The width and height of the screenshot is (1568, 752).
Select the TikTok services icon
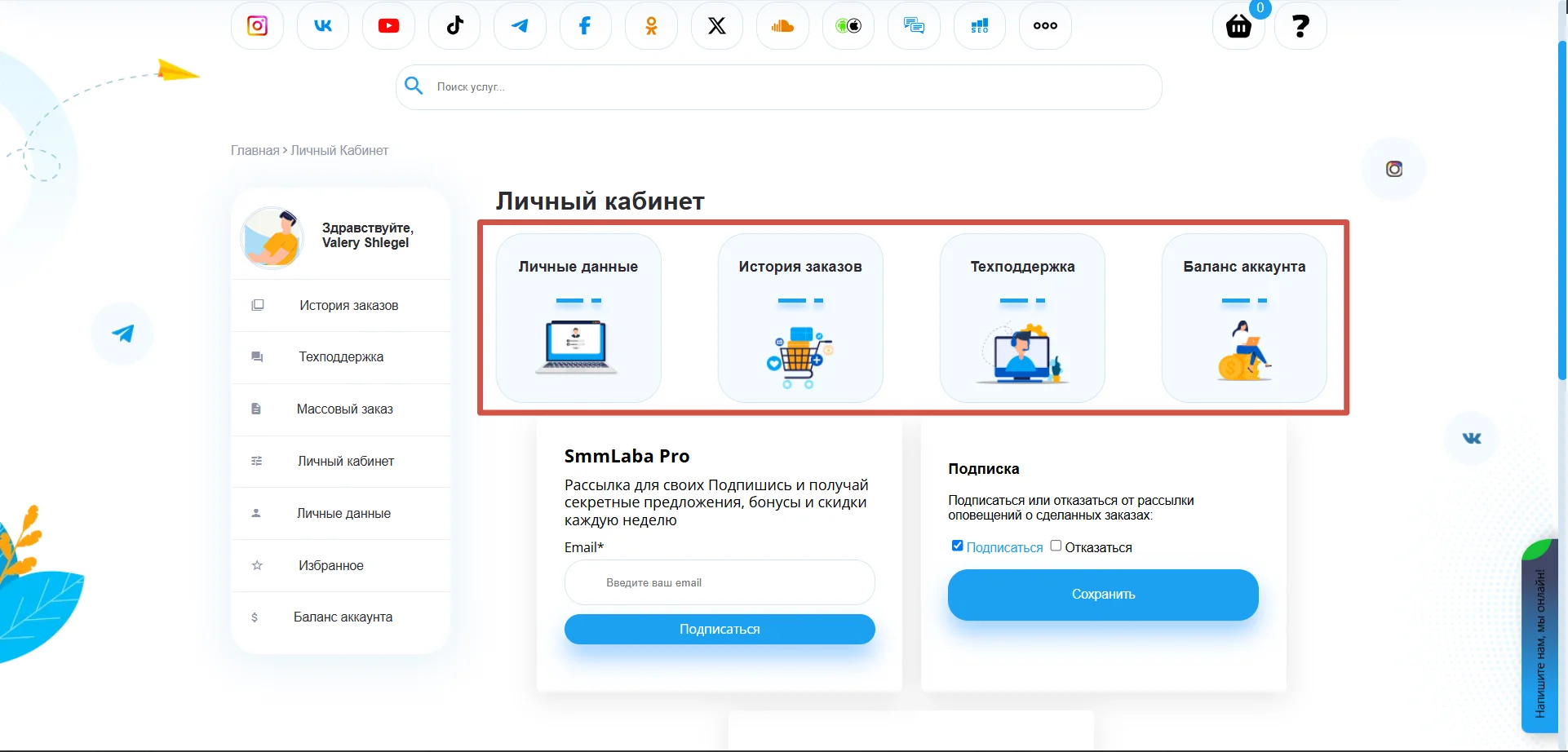[x=454, y=26]
